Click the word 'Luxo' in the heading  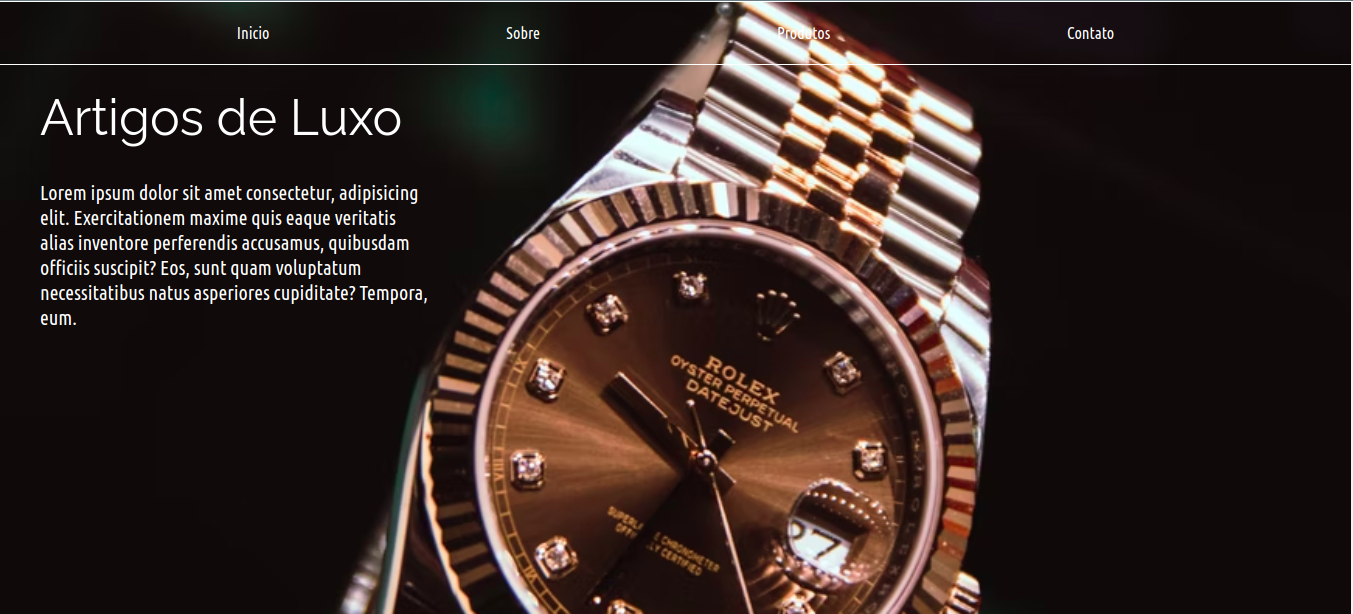pos(346,117)
